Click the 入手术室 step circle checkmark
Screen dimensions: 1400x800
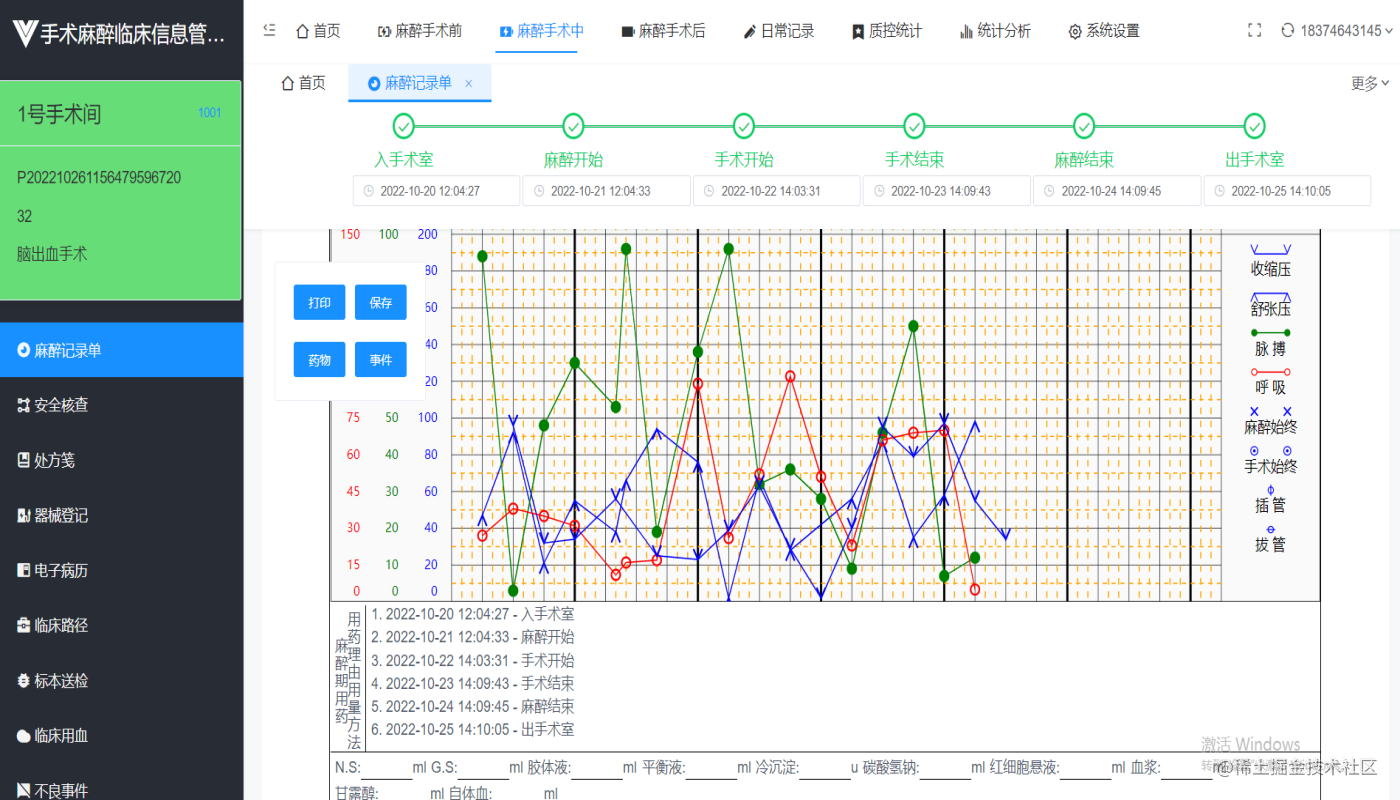pyautogui.click(x=403, y=126)
